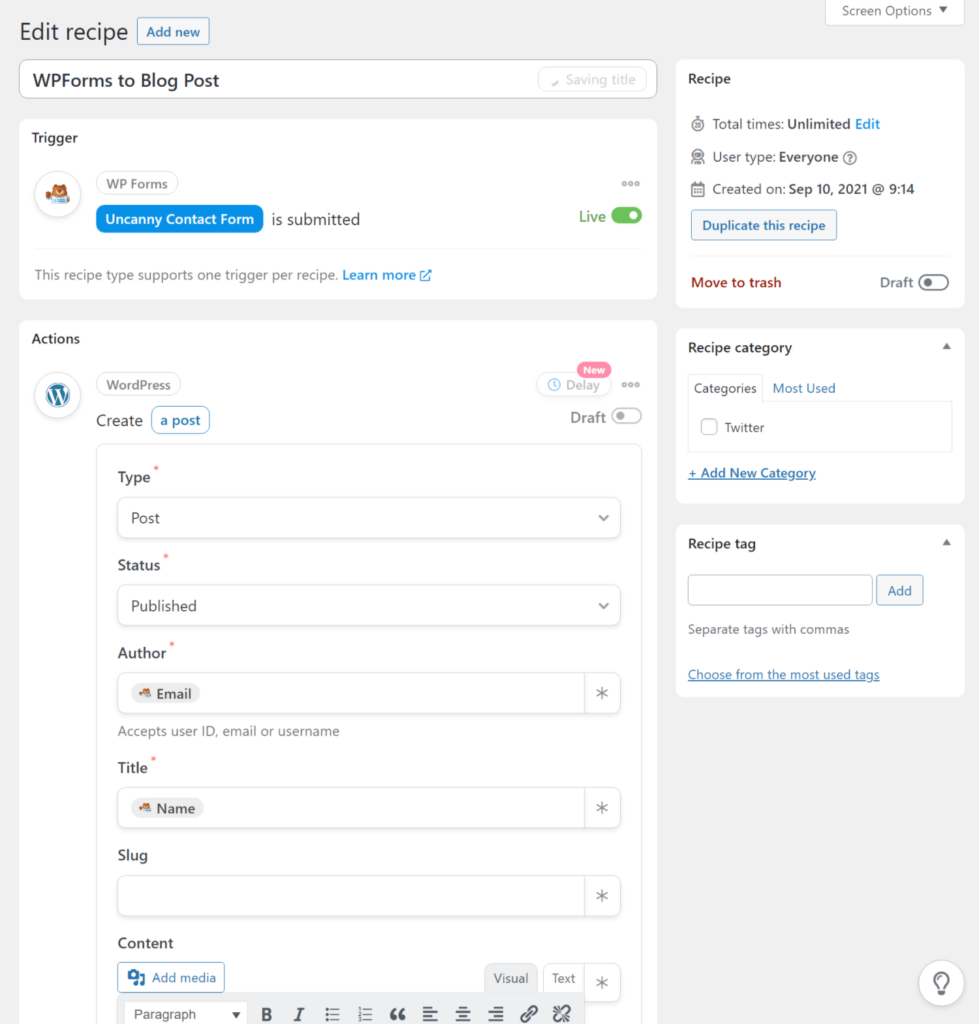Toggle trigger Live switch off
Viewport: 979px width, 1024px height.
pos(626,216)
